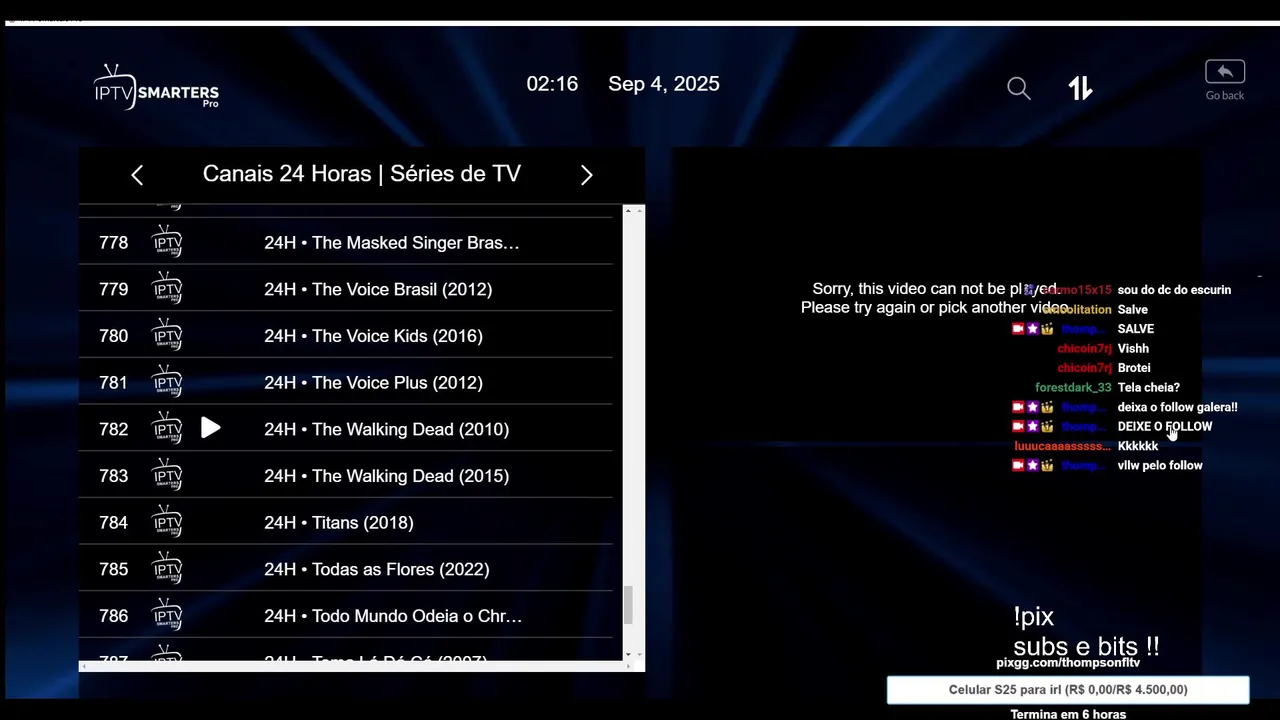
Task: Click the play icon on channel 782
Action: (x=210, y=428)
